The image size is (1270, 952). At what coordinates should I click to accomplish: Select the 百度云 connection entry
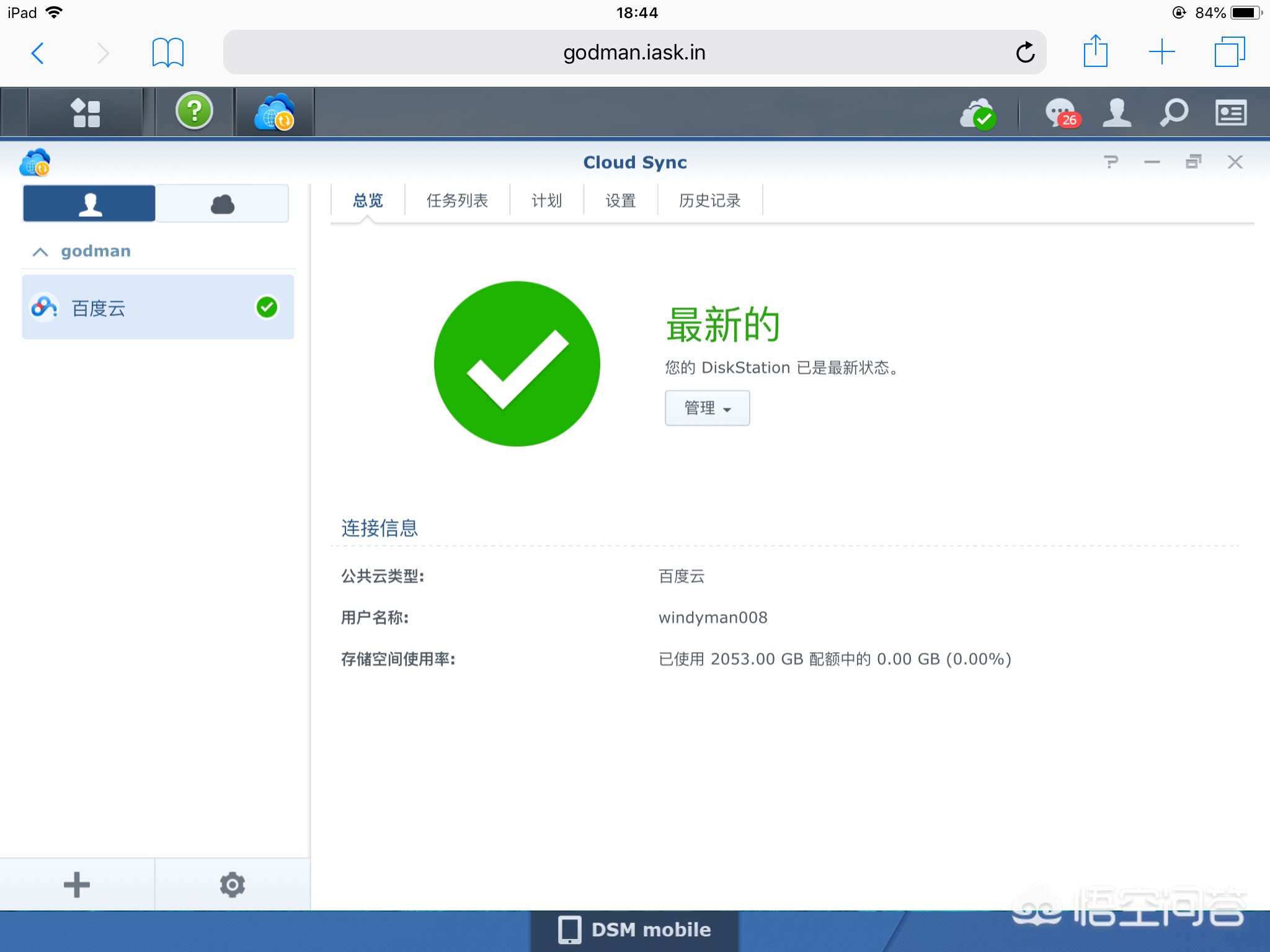tap(158, 307)
